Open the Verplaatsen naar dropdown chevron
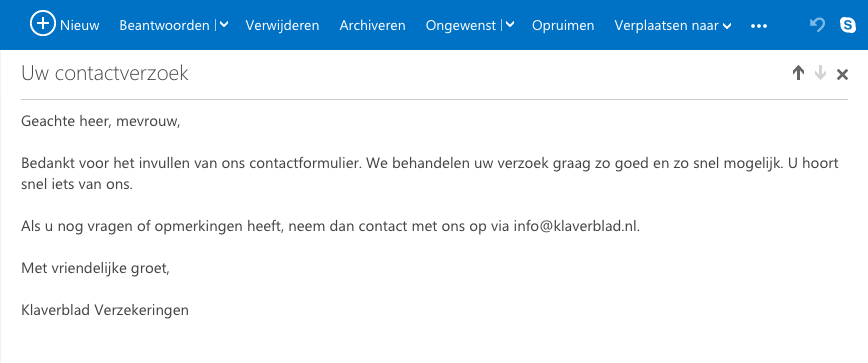The image size is (868, 363). (727, 26)
